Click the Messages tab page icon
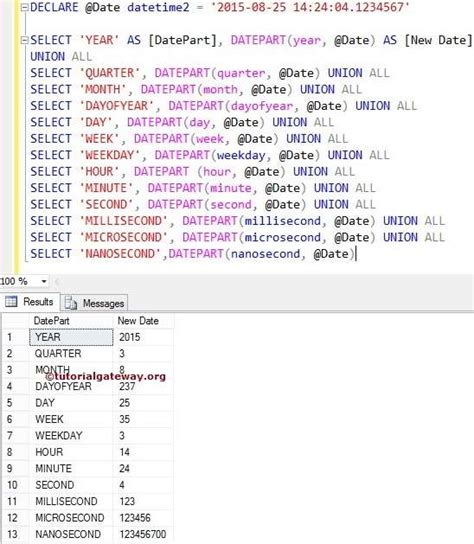 pos(71,303)
